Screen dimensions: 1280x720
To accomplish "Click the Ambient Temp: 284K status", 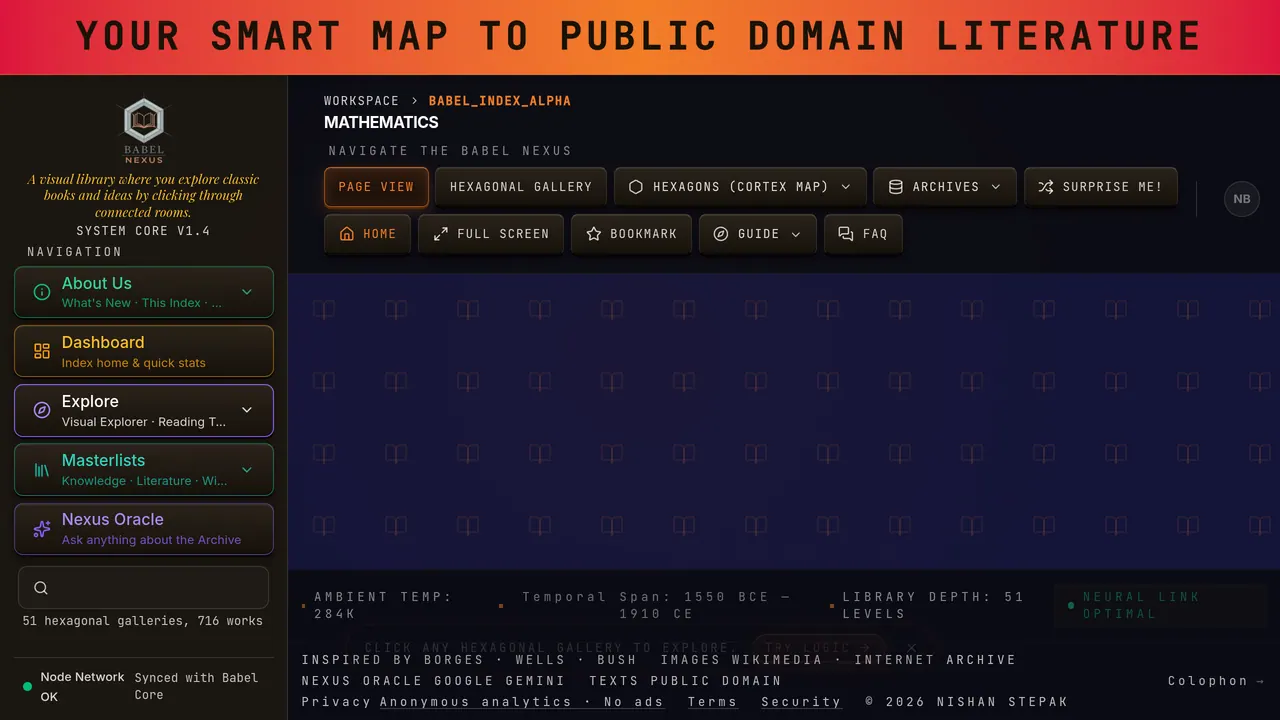I will 383,605.
